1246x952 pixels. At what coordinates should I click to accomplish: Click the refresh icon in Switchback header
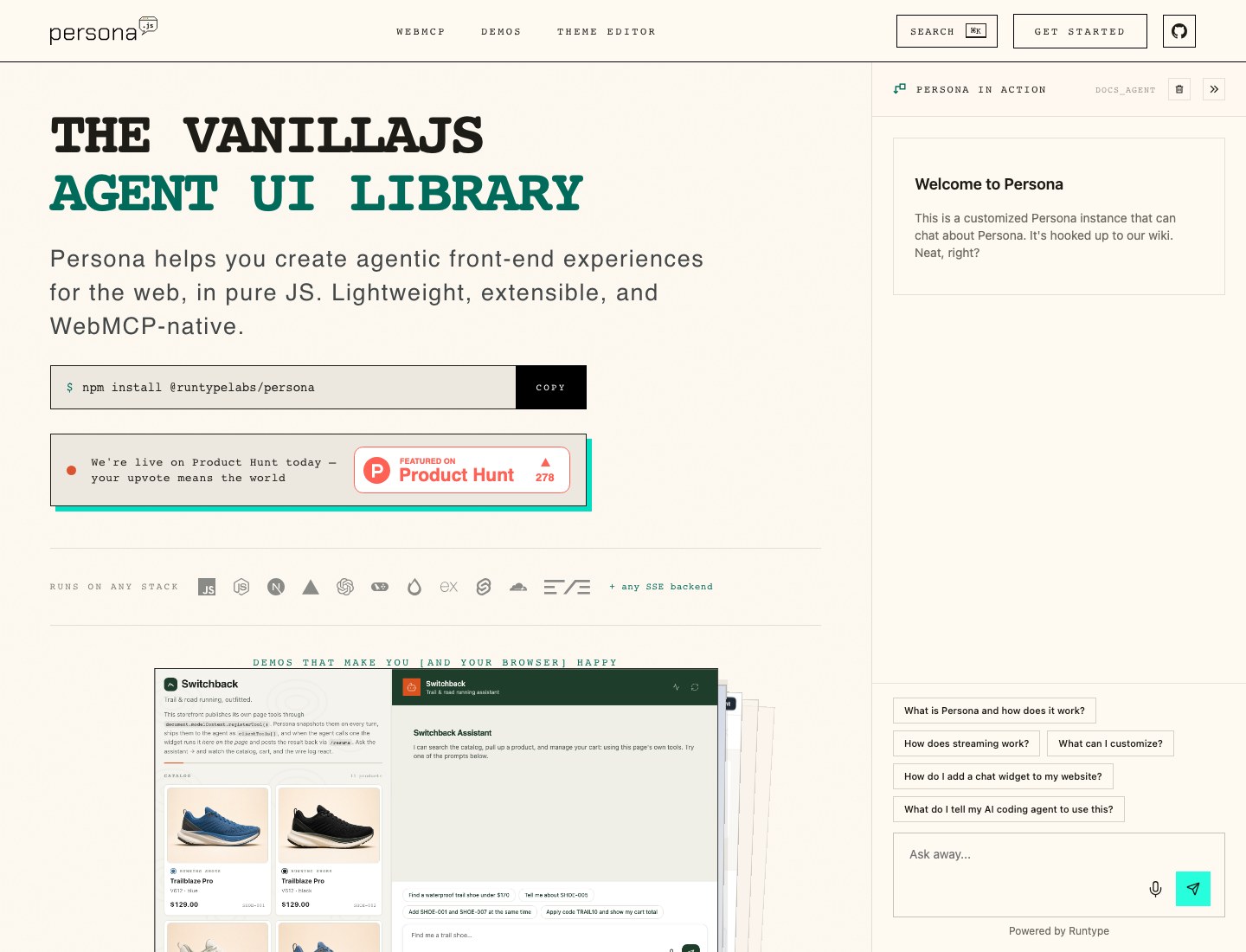click(x=695, y=687)
